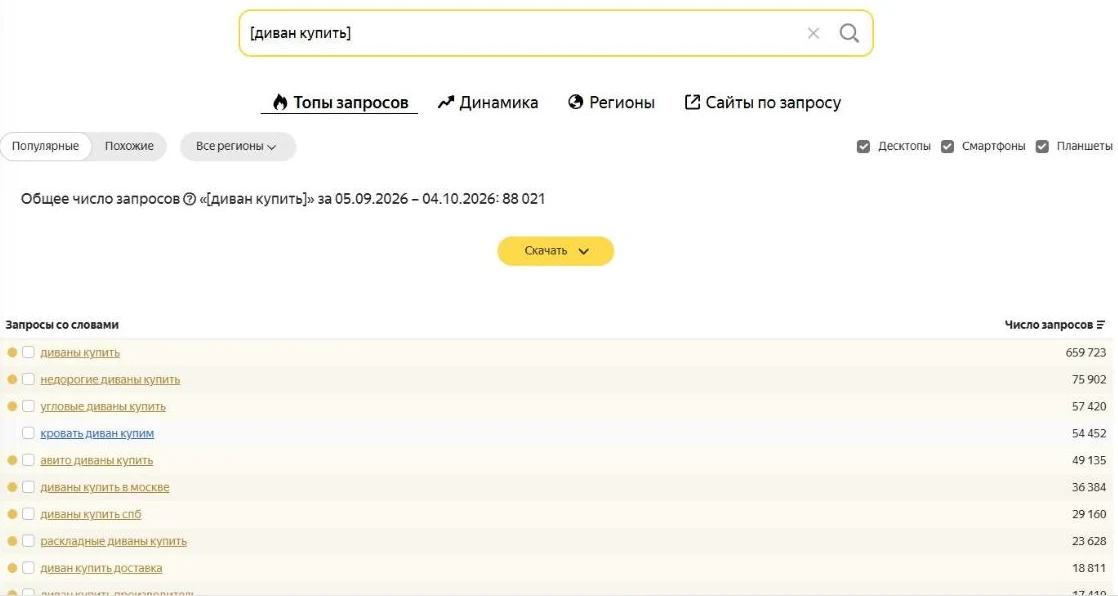Uncheck the Десктопы checkbox
This screenshot has width=1118, height=596.
click(x=863, y=146)
